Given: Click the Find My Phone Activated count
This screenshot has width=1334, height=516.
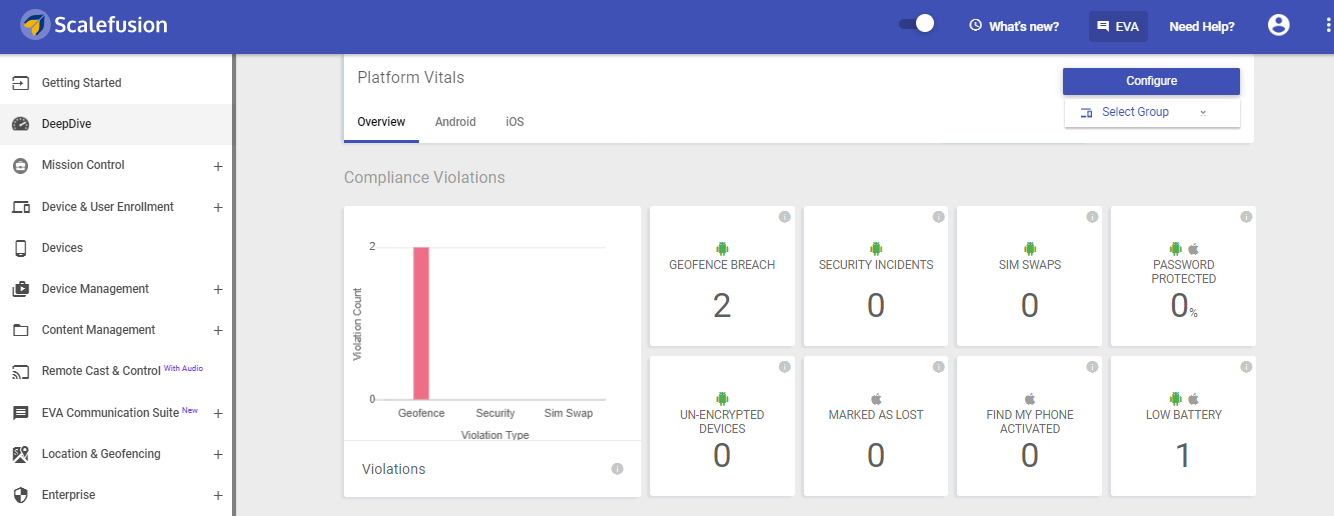Looking at the screenshot, I should coord(1030,456).
